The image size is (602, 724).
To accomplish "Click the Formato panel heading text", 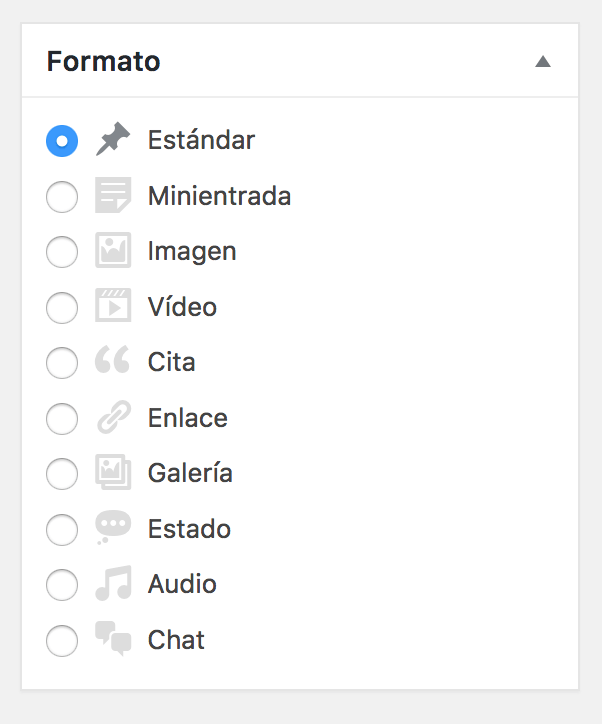I will coord(103,61).
